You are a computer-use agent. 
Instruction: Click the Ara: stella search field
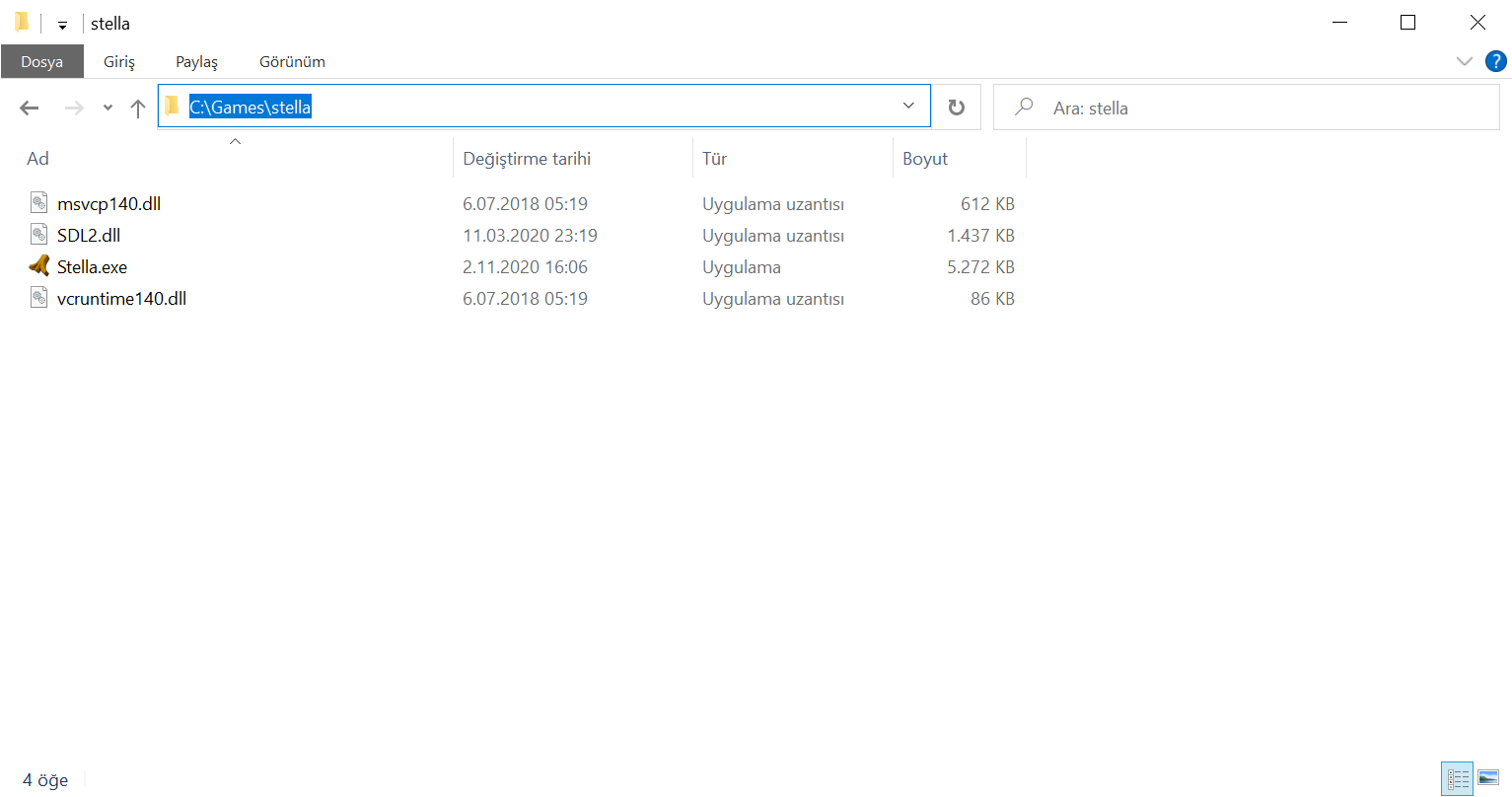click(1246, 108)
